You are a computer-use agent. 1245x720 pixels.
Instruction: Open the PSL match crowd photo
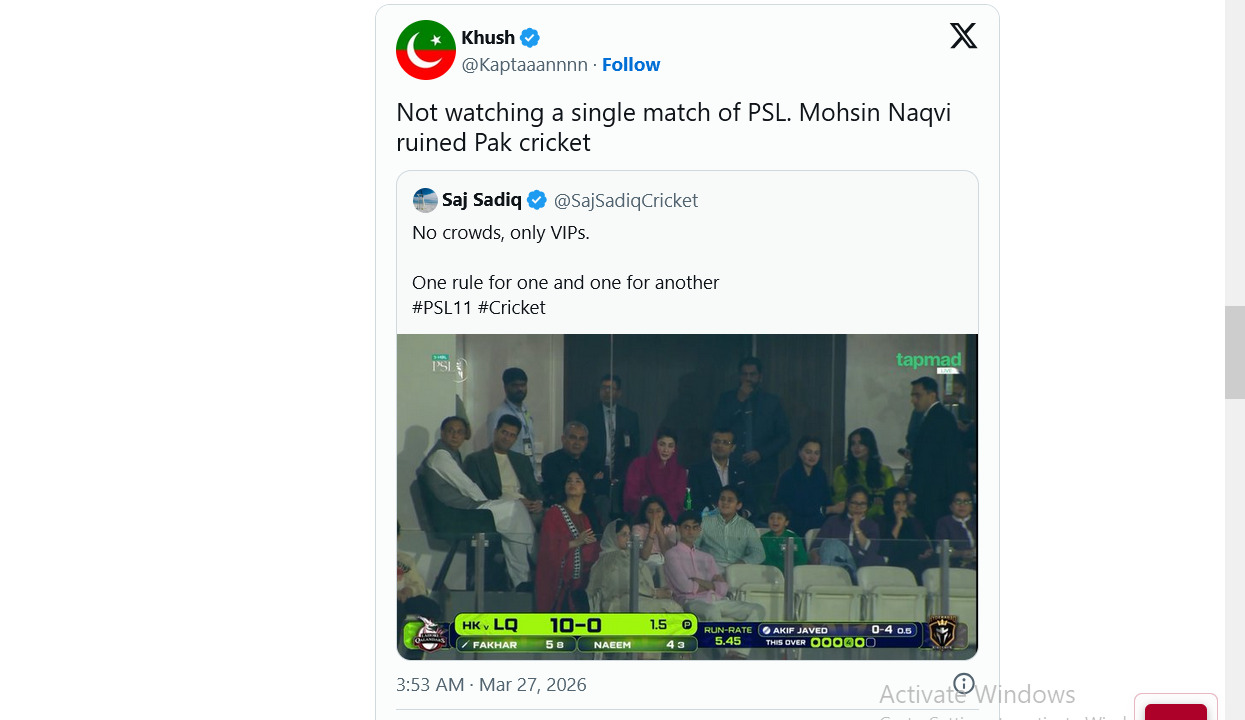point(687,480)
